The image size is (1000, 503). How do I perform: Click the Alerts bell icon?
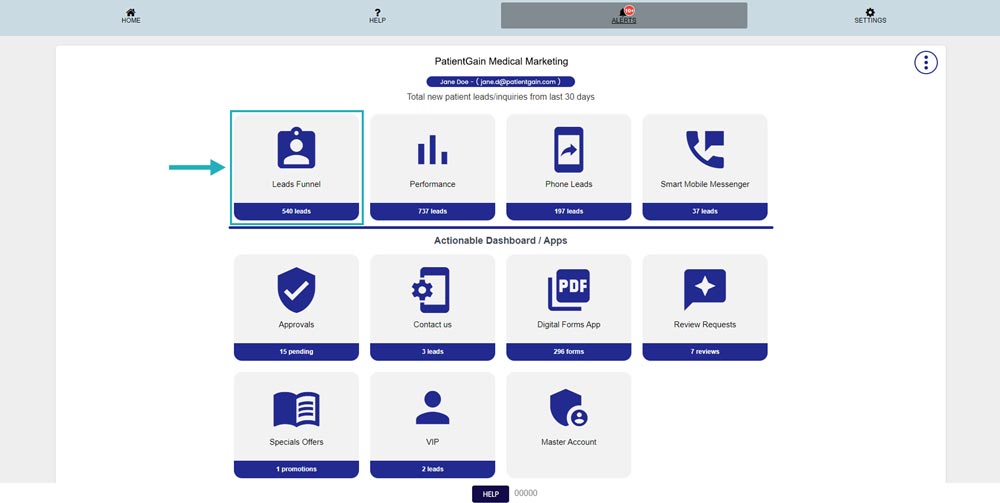tap(622, 12)
